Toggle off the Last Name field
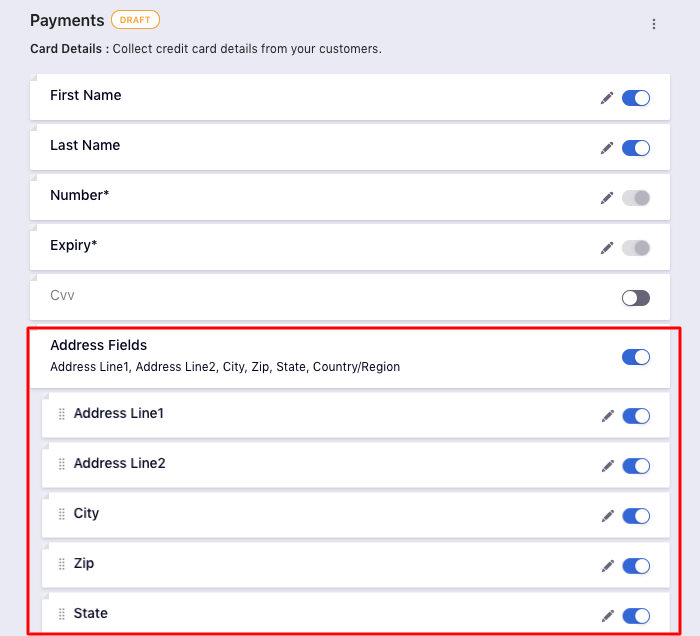The image size is (700, 636). coord(636,148)
